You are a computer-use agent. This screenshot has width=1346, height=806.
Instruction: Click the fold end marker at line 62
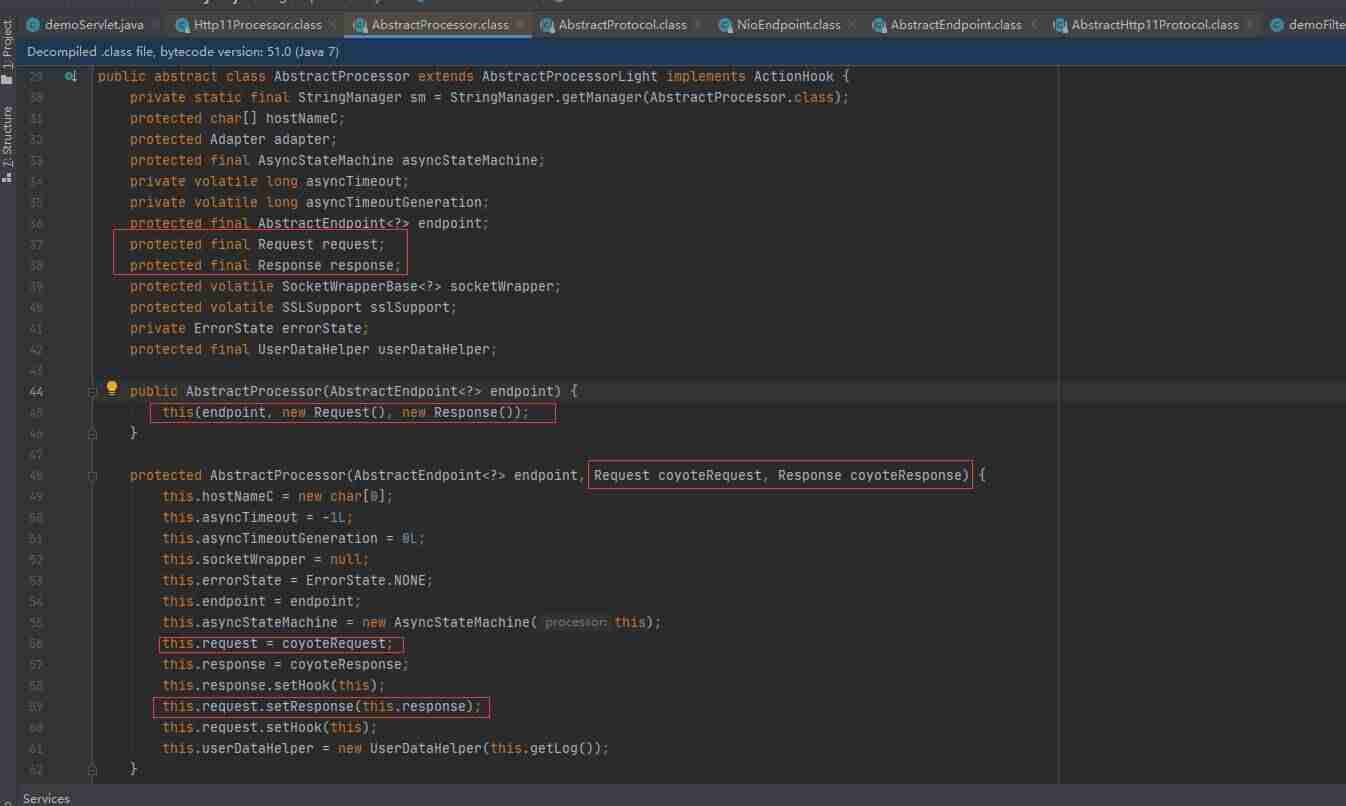(92, 769)
